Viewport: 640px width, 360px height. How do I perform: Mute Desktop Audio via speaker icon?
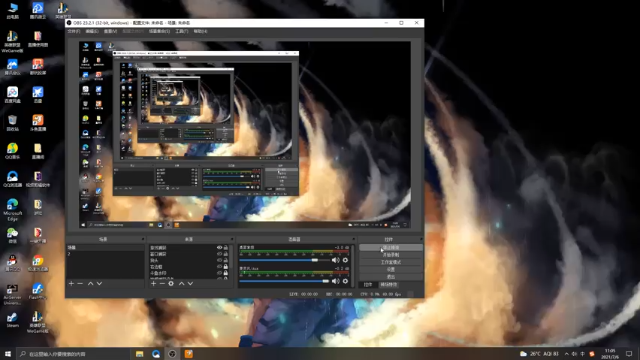(x=336, y=260)
